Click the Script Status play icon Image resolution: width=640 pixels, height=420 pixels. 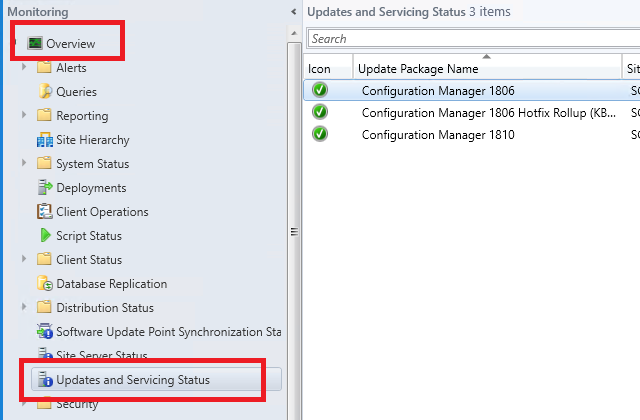pos(45,235)
